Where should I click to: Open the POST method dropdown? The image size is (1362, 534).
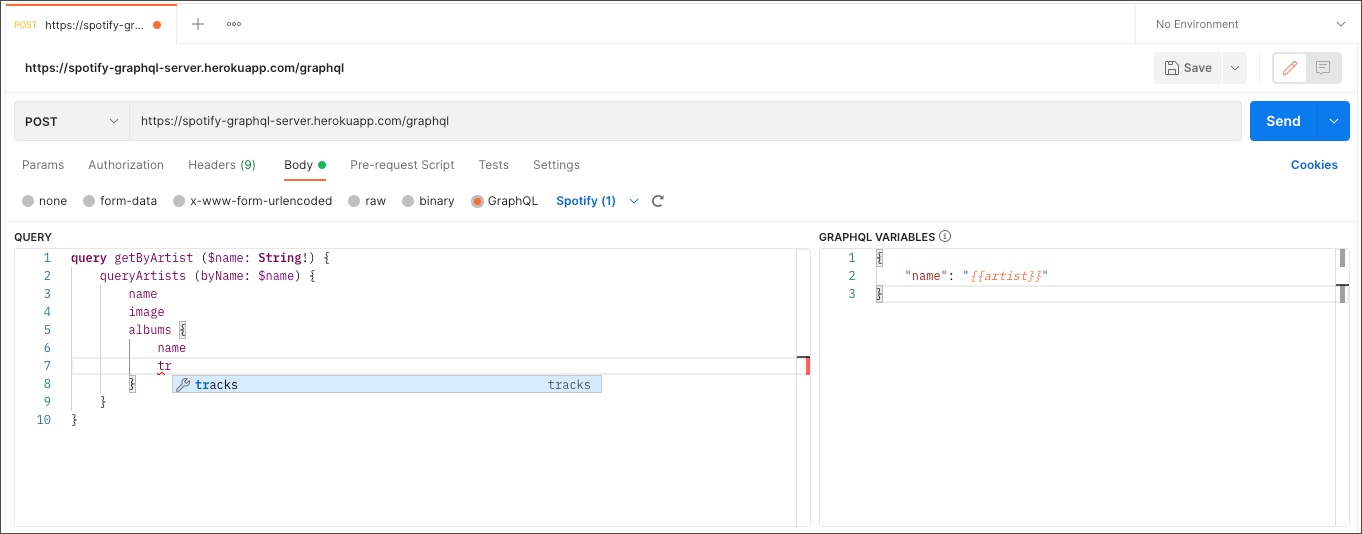click(71, 121)
